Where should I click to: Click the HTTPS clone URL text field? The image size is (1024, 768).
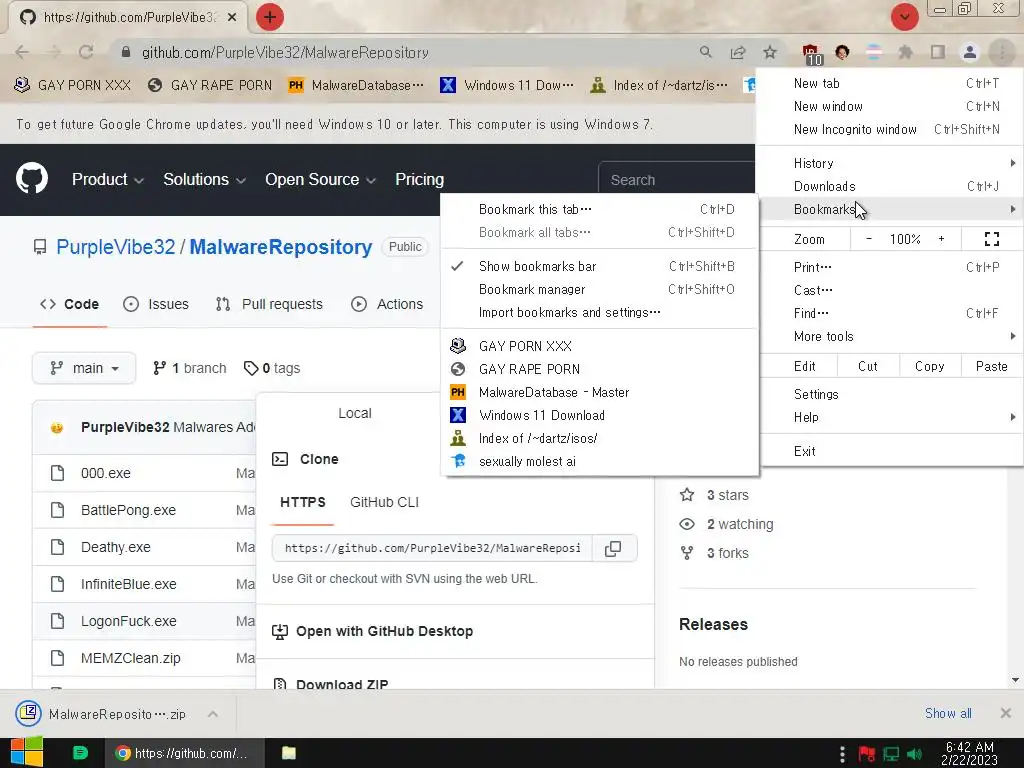tap(432, 549)
